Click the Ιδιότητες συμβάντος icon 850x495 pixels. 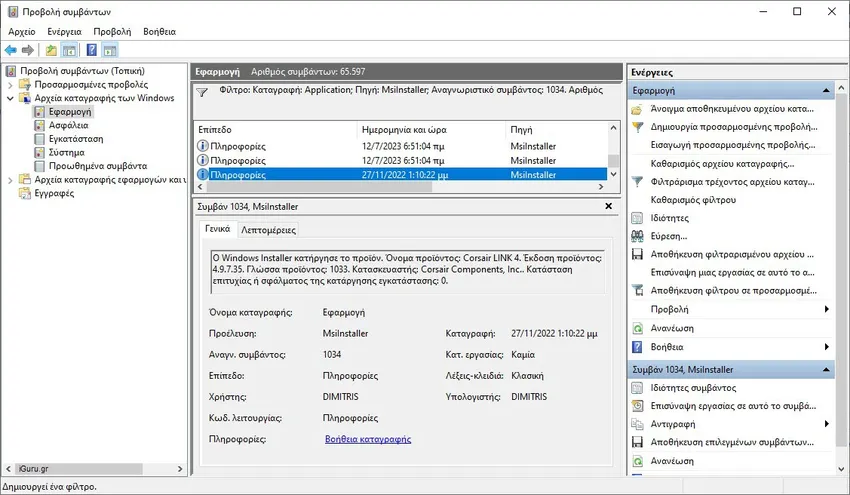[638, 388]
